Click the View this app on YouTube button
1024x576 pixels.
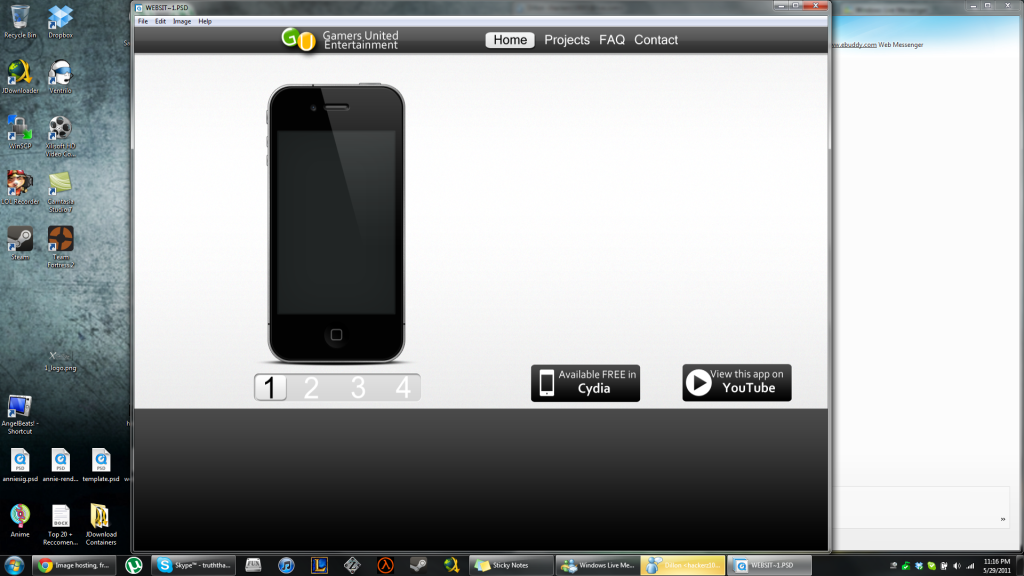click(x=737, y=383)
